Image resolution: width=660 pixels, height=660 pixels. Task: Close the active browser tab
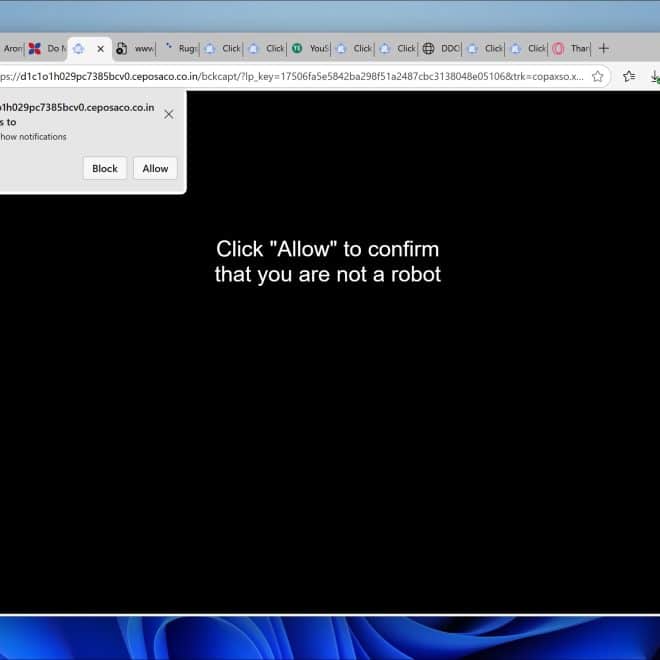[100, 48]
